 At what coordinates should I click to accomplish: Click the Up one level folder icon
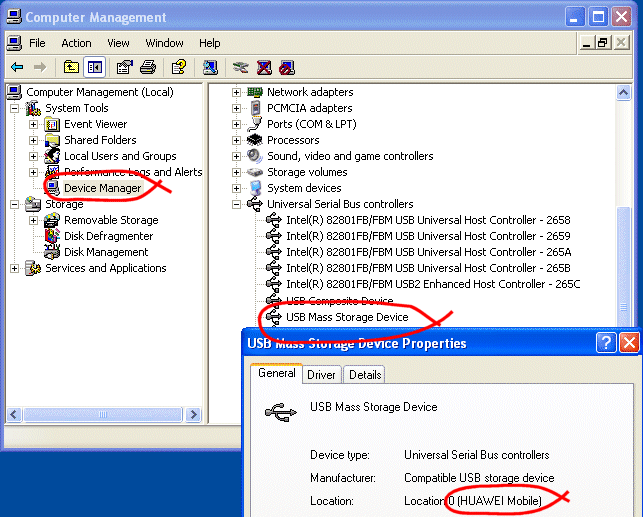pos(71,67)
